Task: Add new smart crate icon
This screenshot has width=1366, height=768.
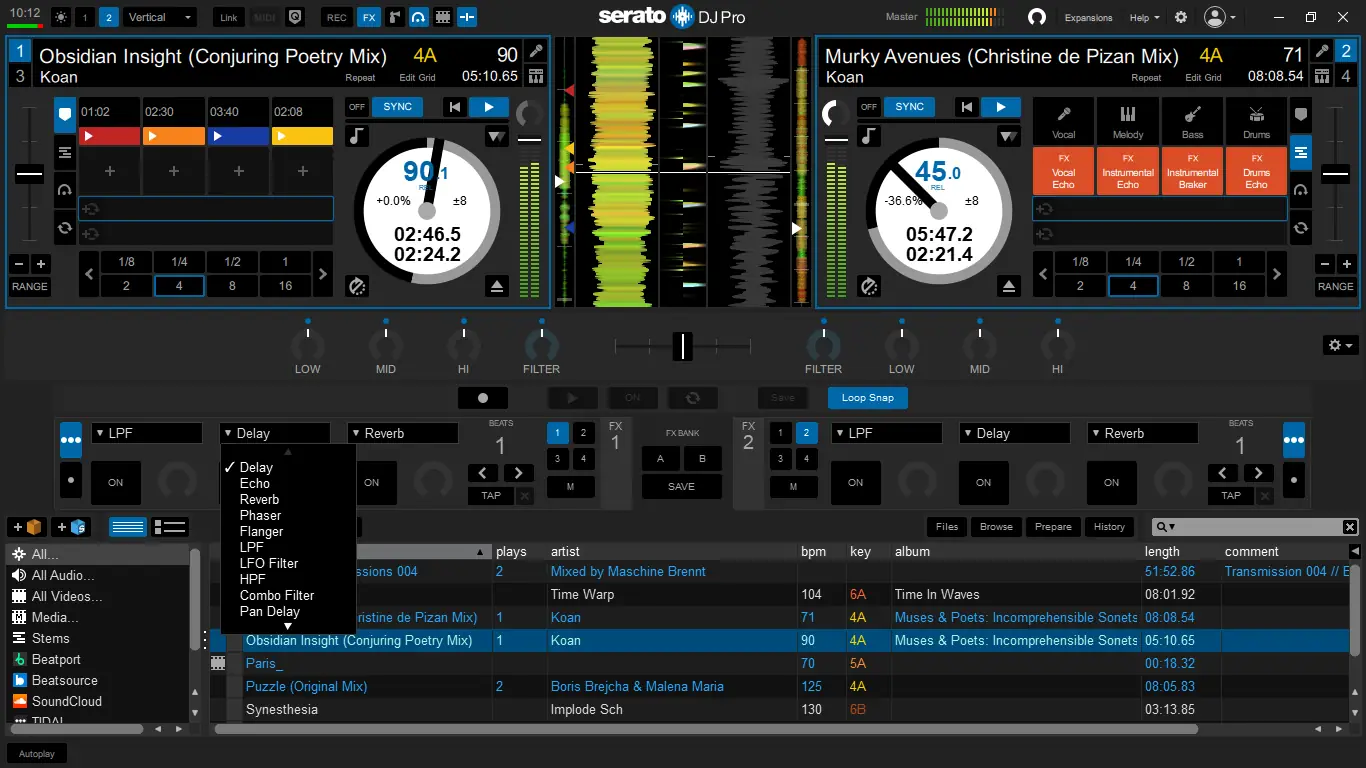Action: coord(71,527)
